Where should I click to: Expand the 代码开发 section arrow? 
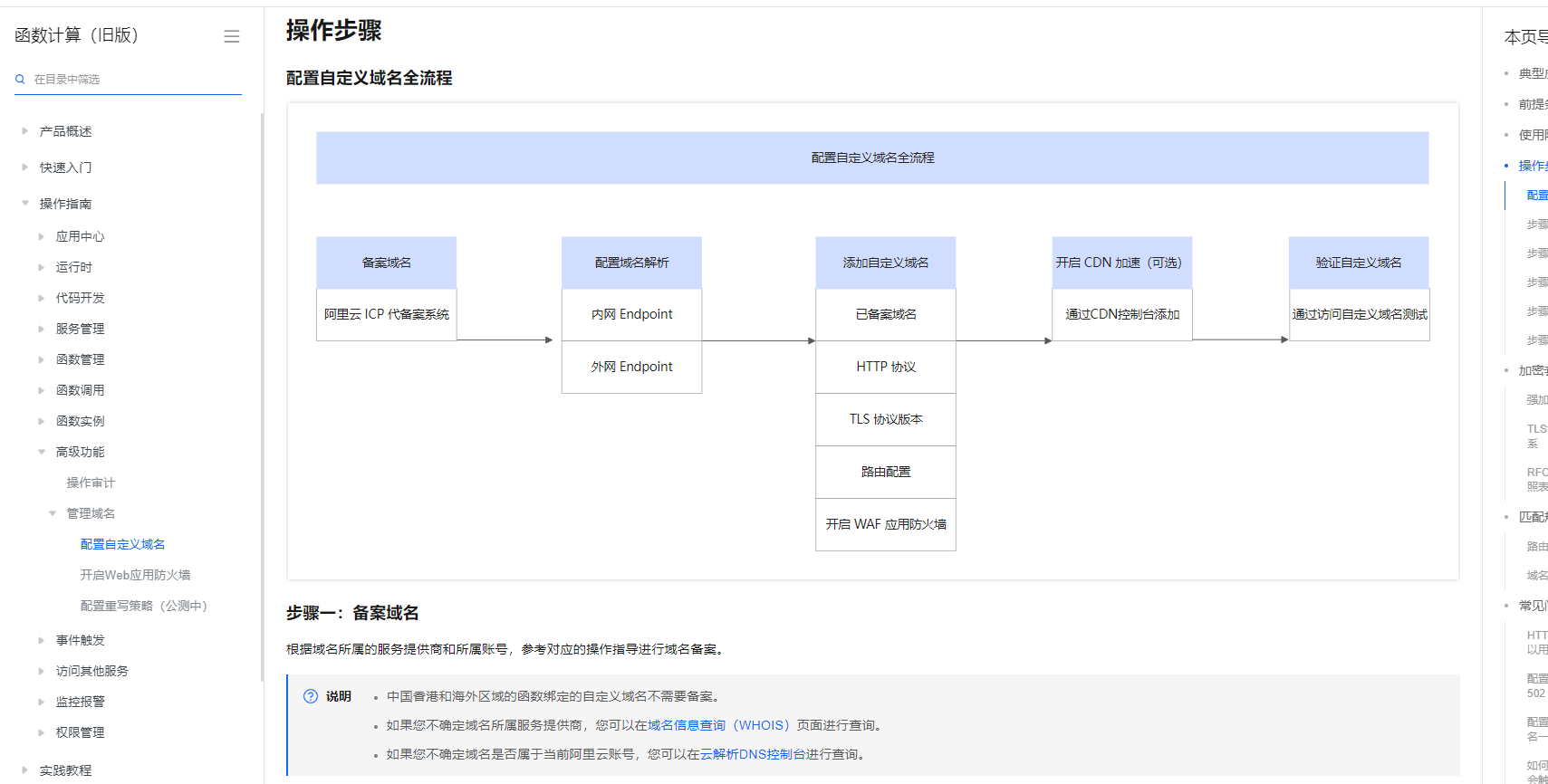pyautogui.click(x=42, y=298)
